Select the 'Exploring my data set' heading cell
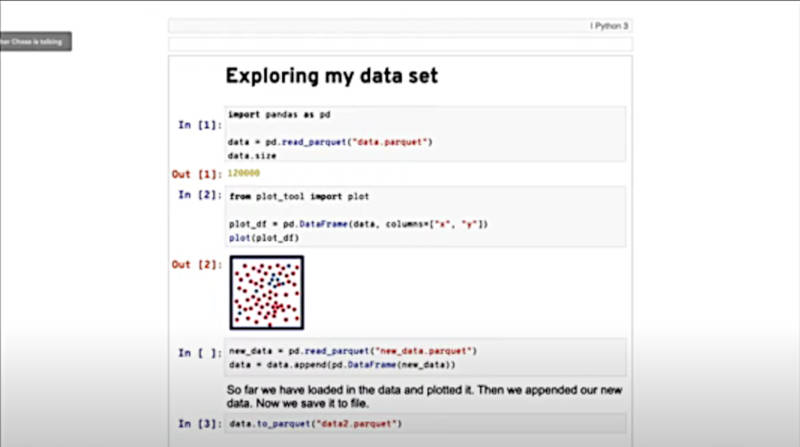The image size is (800, 447). pyautogui.click(x=332, y=76)
